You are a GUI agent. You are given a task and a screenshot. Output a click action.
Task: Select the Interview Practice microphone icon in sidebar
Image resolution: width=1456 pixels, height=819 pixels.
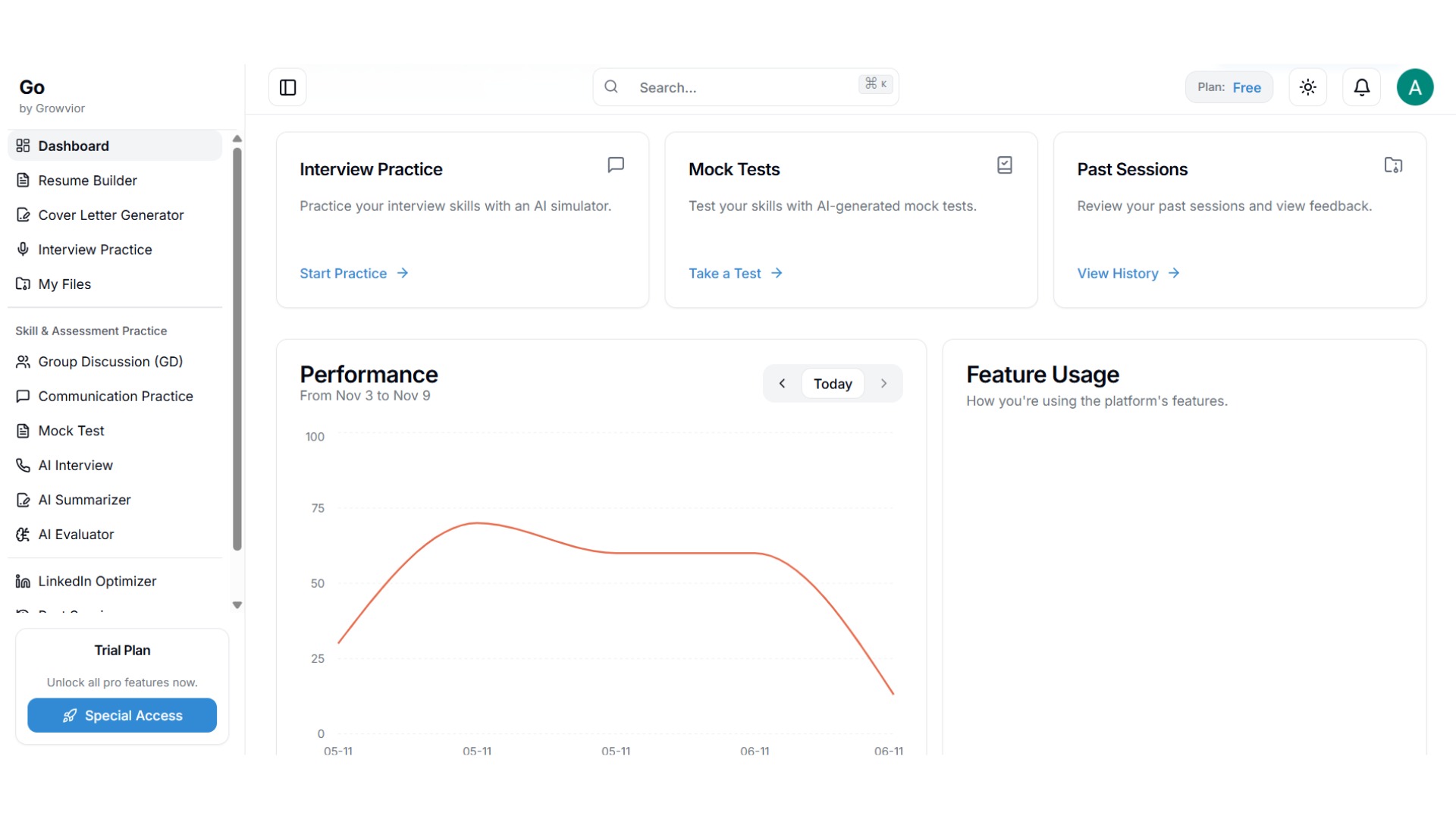pyautogui.click(x=24, y=249)
